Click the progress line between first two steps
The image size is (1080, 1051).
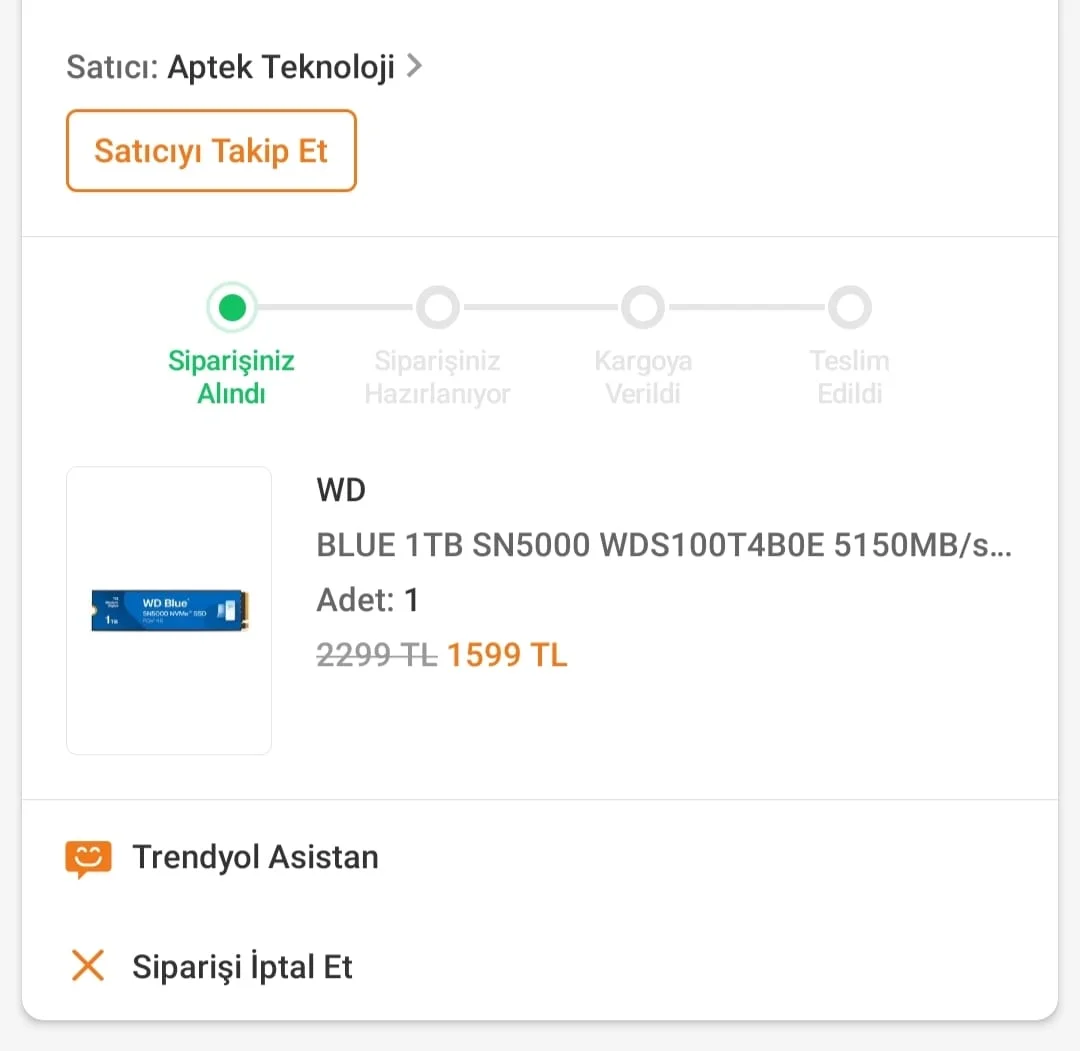(336, 307)
